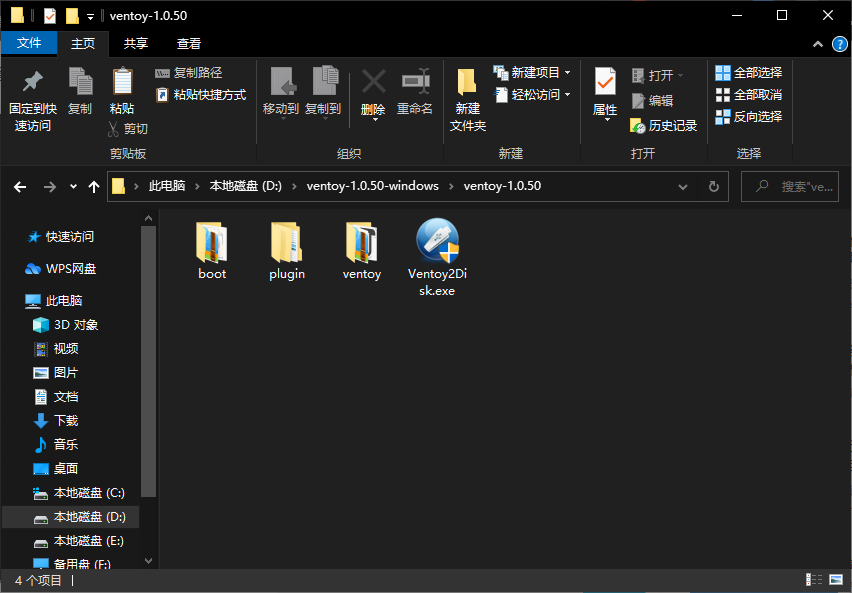Switch to large icons view in status bar

click(836, 580)
